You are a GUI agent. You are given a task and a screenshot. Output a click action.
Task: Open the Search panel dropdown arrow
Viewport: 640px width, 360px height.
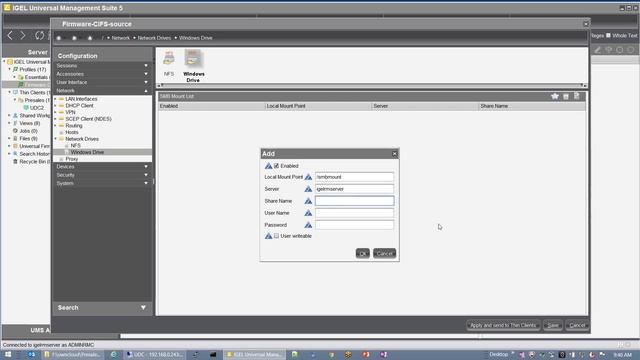[x=143, y=307]
